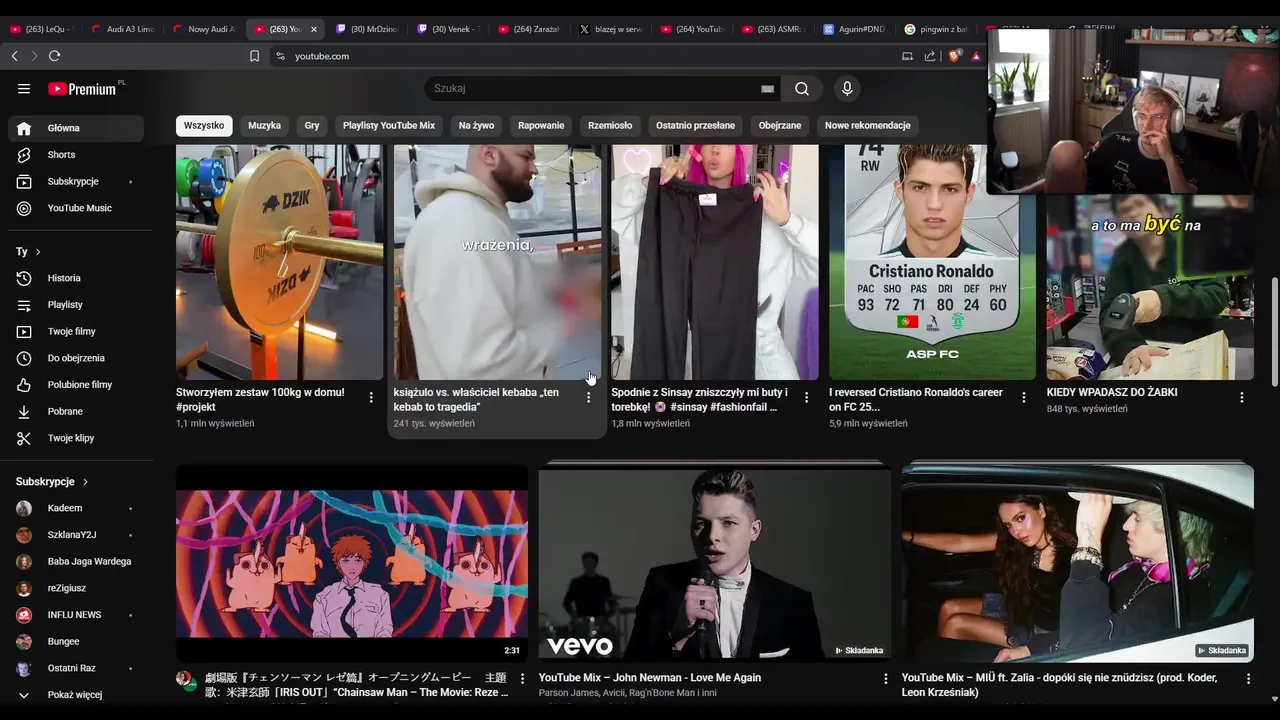This screenshot has width=1280, height=720.
Task: Select the Nowe rekomendacje chip
Action: [867, 126]
